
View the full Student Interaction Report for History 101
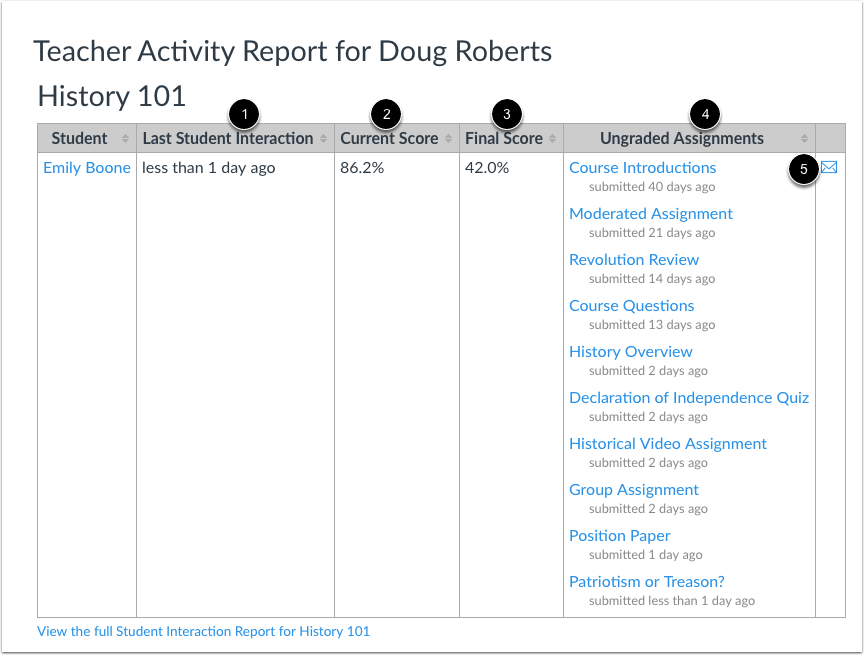point(202,631)
